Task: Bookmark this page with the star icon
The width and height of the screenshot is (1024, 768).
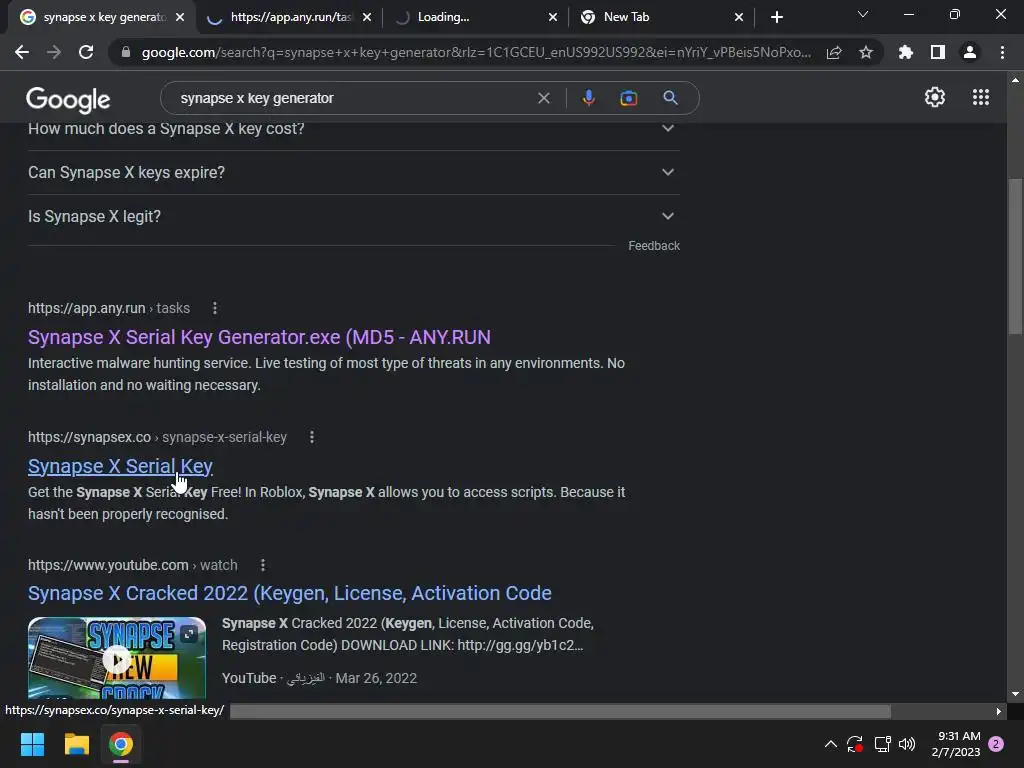Action: point(866,52)
